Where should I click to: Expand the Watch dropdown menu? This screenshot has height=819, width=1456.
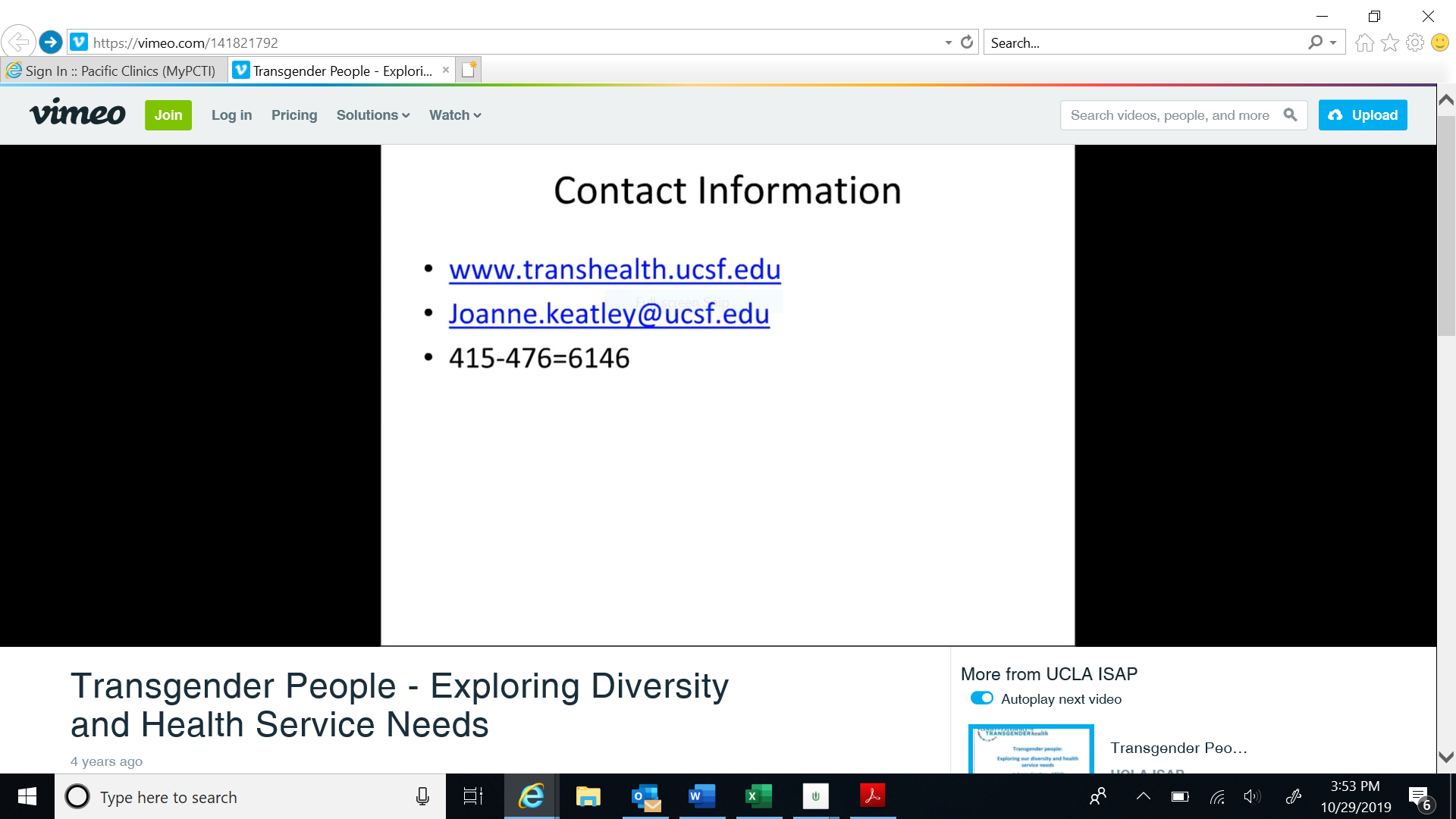pos(455,115)
